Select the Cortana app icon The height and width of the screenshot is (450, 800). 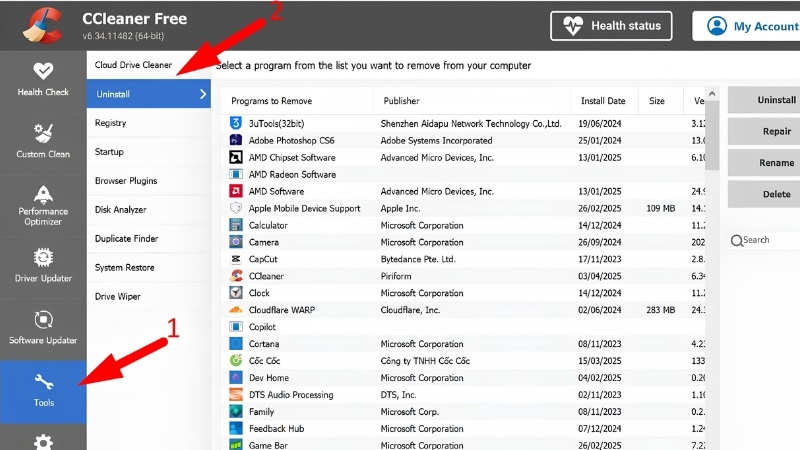point(236,343)
